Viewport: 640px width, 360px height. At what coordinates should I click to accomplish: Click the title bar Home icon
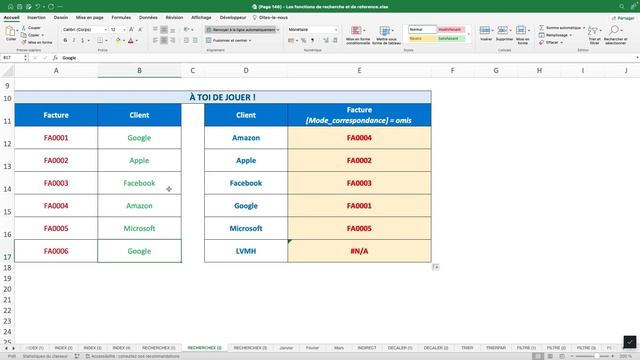pyautogui.click(x=11, y=7)
